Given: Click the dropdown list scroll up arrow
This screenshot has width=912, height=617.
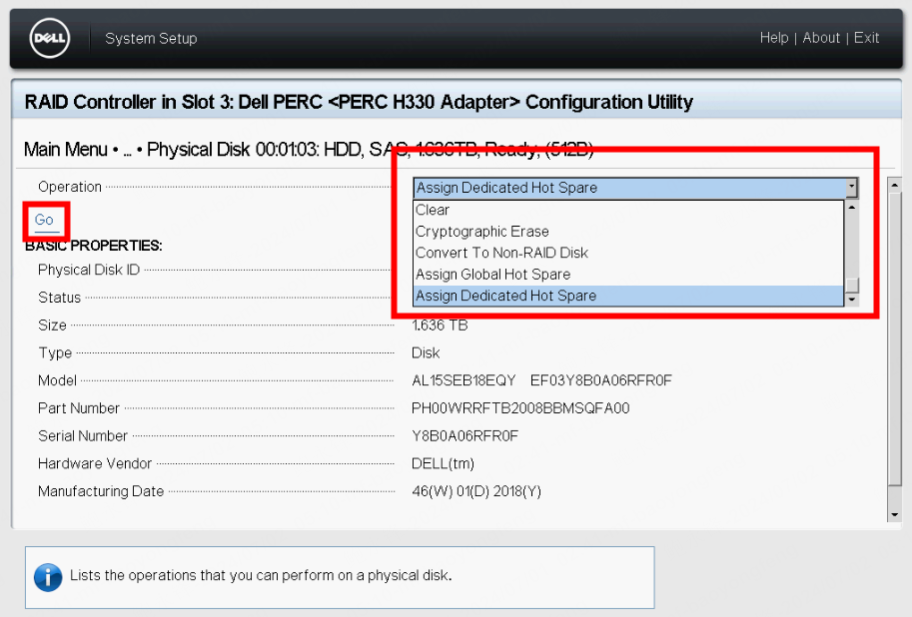Looking at the screenshot, I should [x=852, y=208].
